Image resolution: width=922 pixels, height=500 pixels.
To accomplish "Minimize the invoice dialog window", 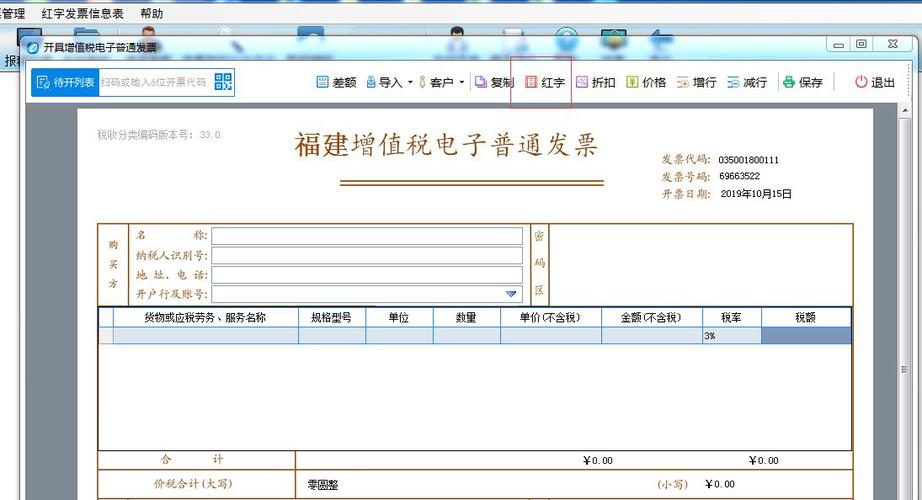I will pyautogui.click(x=839, y=44).
